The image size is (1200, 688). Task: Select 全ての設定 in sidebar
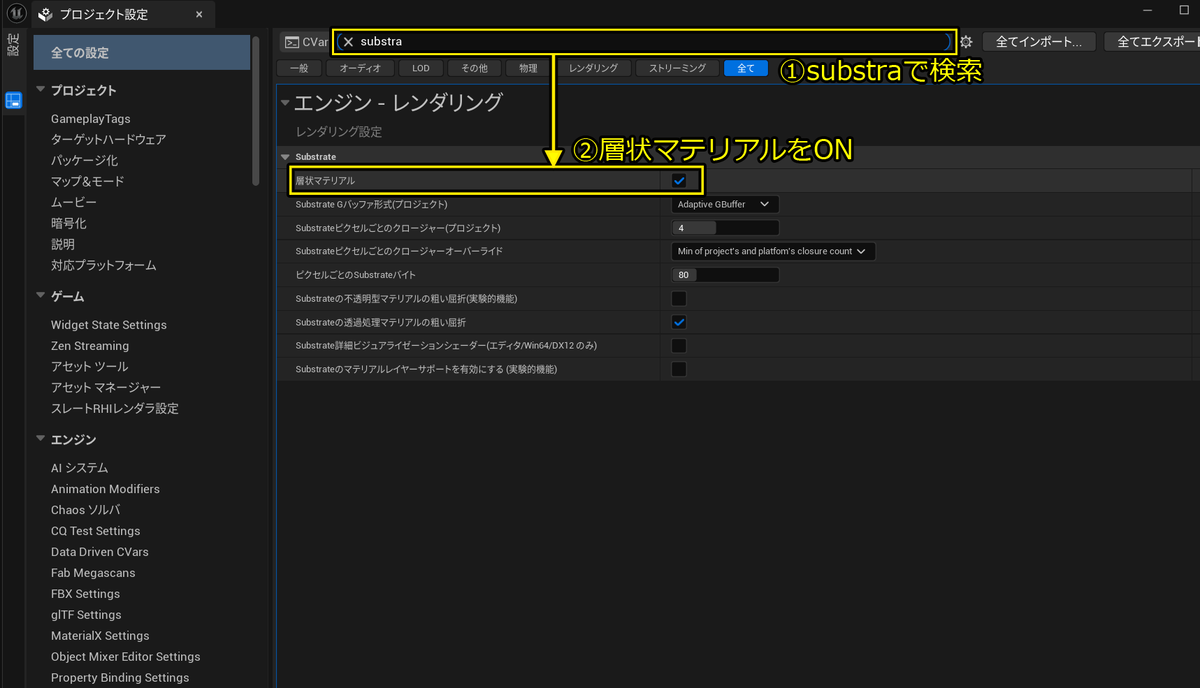[x=142, y=52]
